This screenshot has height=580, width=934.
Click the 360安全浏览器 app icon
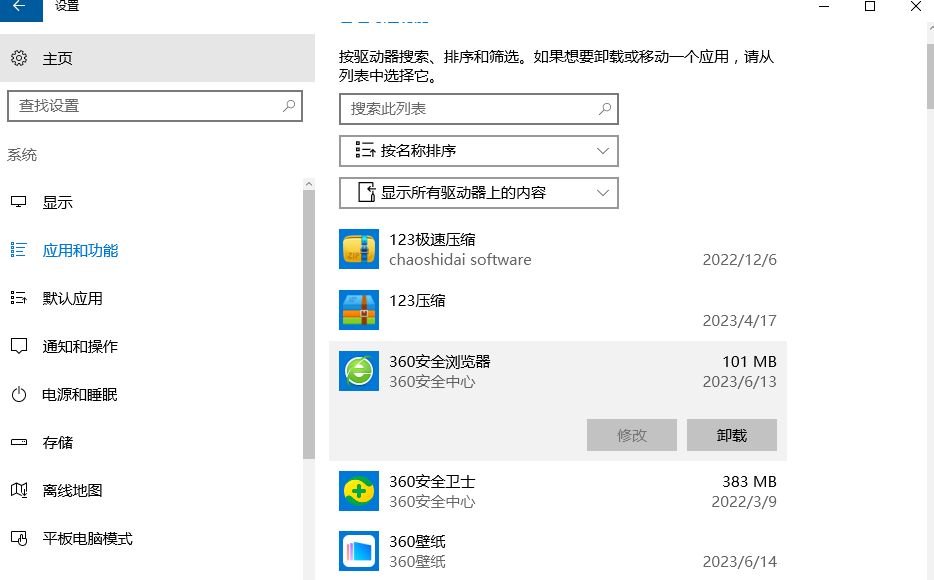[x=358, y=371]
